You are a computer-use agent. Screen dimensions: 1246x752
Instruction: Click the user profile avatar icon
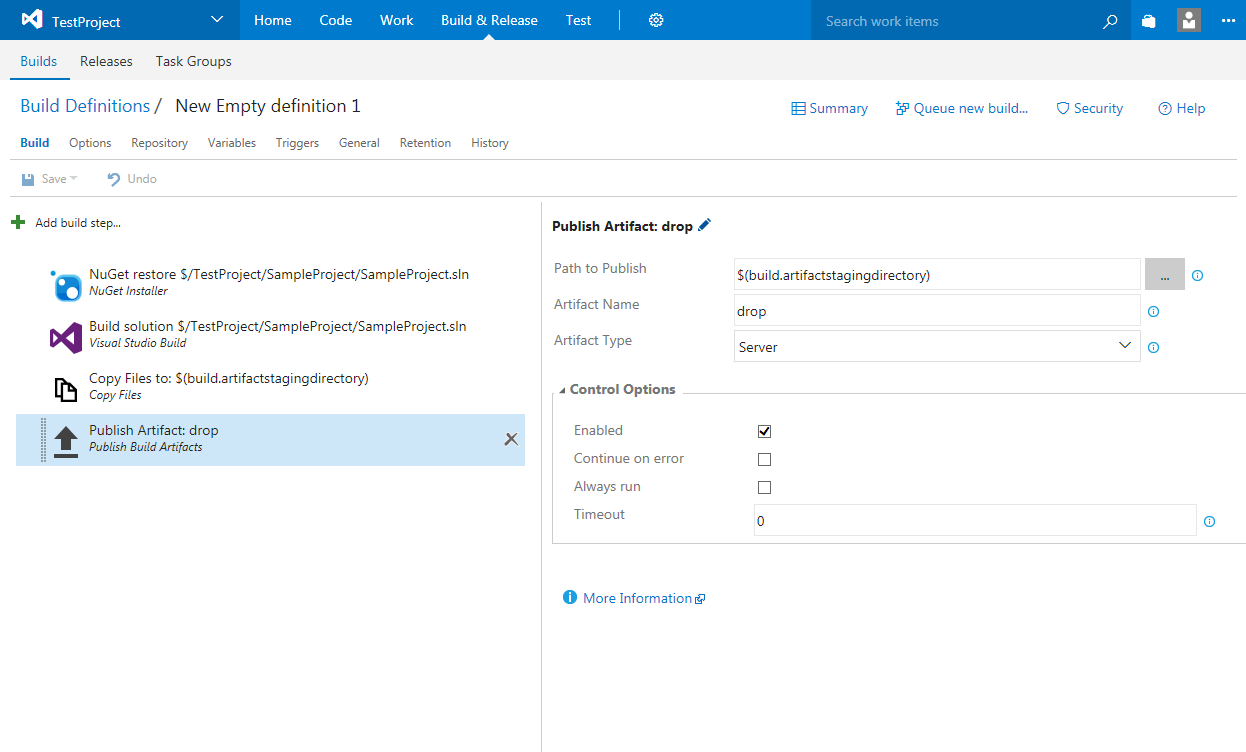pyautogui.click(x=1189, y=20)
